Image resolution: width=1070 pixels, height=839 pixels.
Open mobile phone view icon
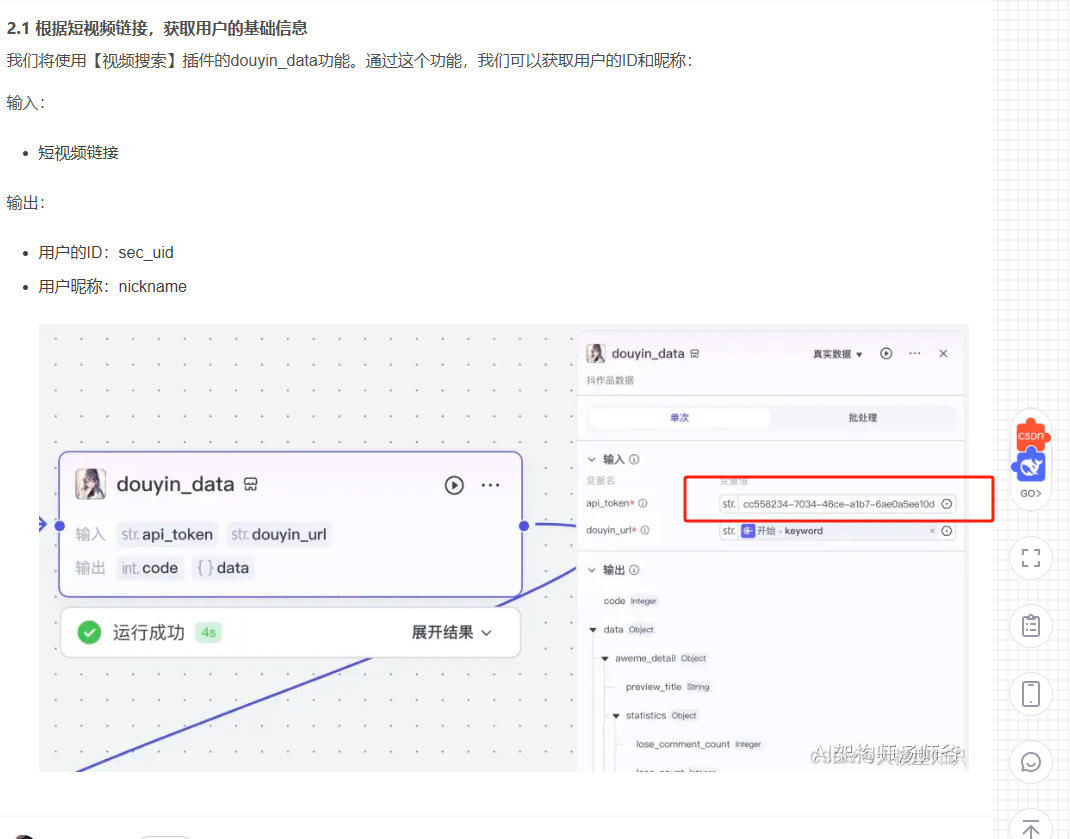(1030, 694)
